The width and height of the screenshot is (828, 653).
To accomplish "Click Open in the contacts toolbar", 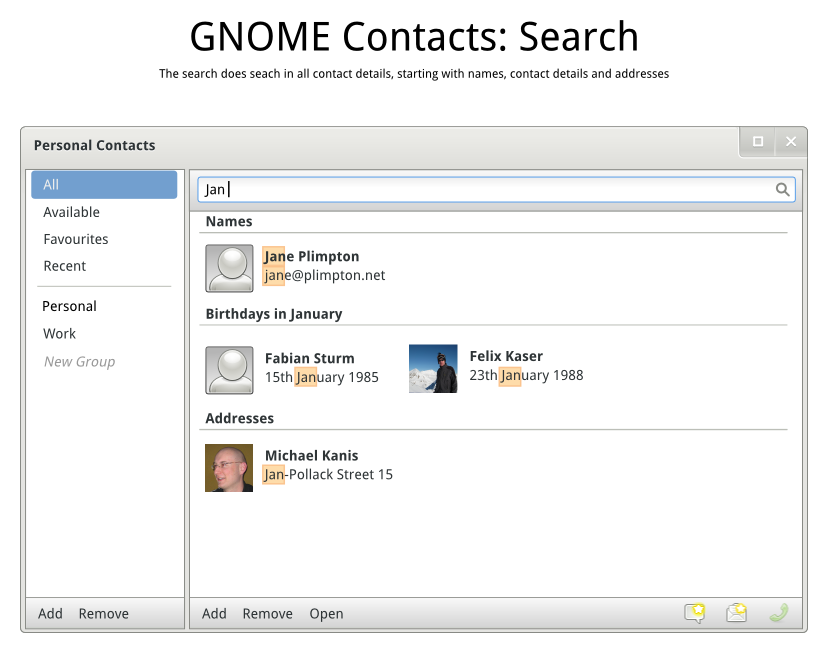I will click(326, 614).
